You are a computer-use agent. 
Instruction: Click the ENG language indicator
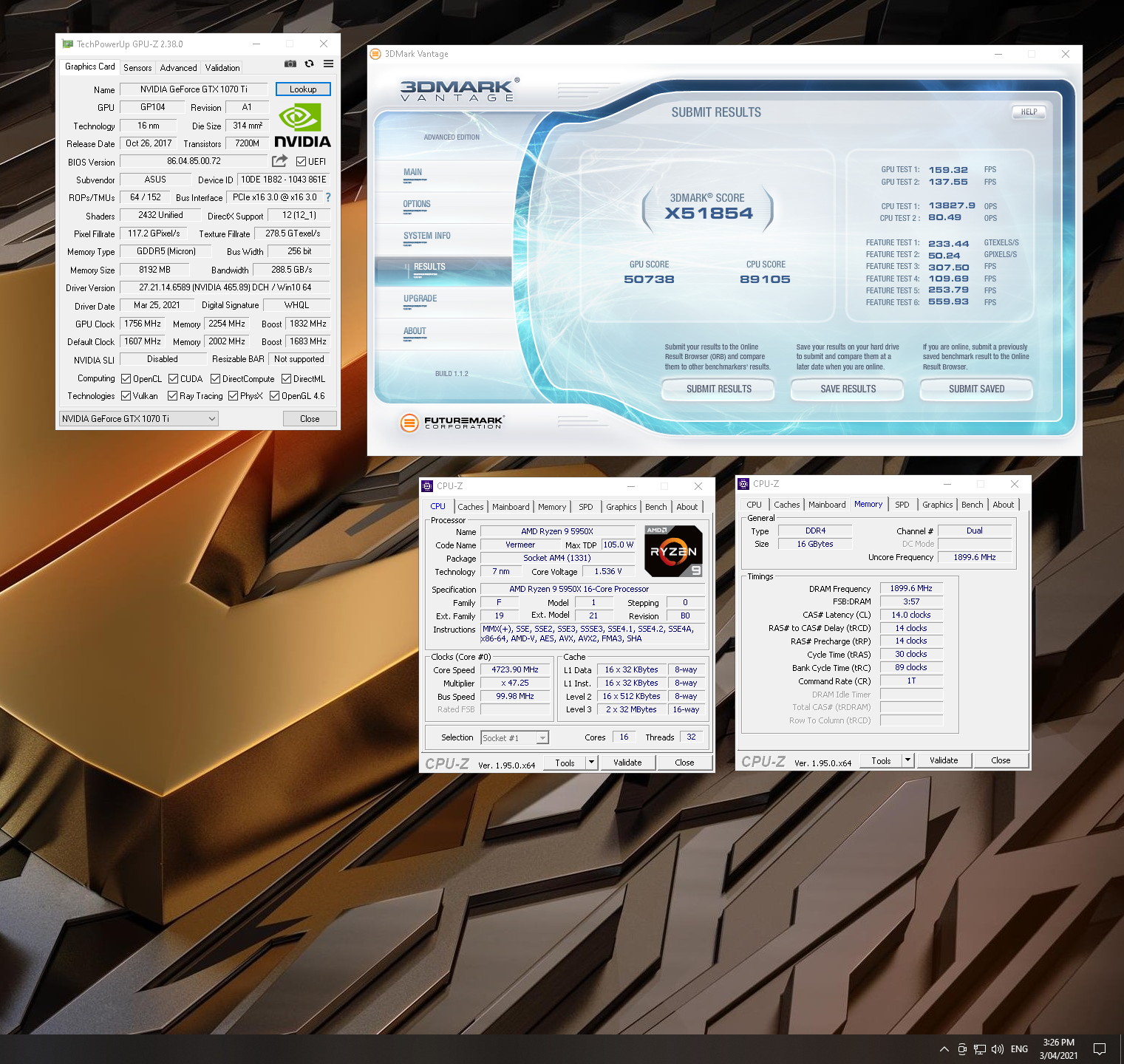[x=1019, y=1049]
